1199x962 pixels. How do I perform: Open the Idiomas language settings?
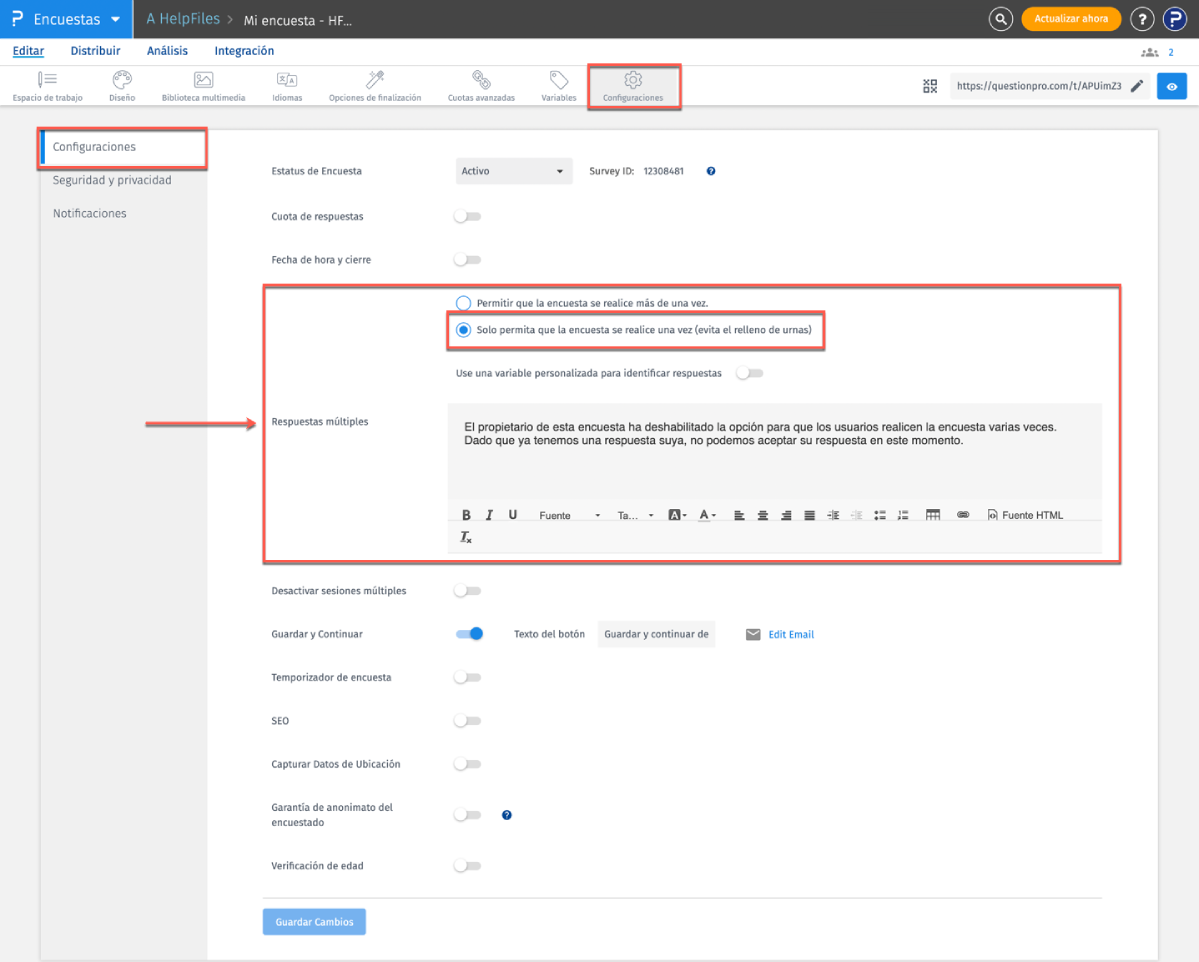pyautogui.click(x=287, y=86)
